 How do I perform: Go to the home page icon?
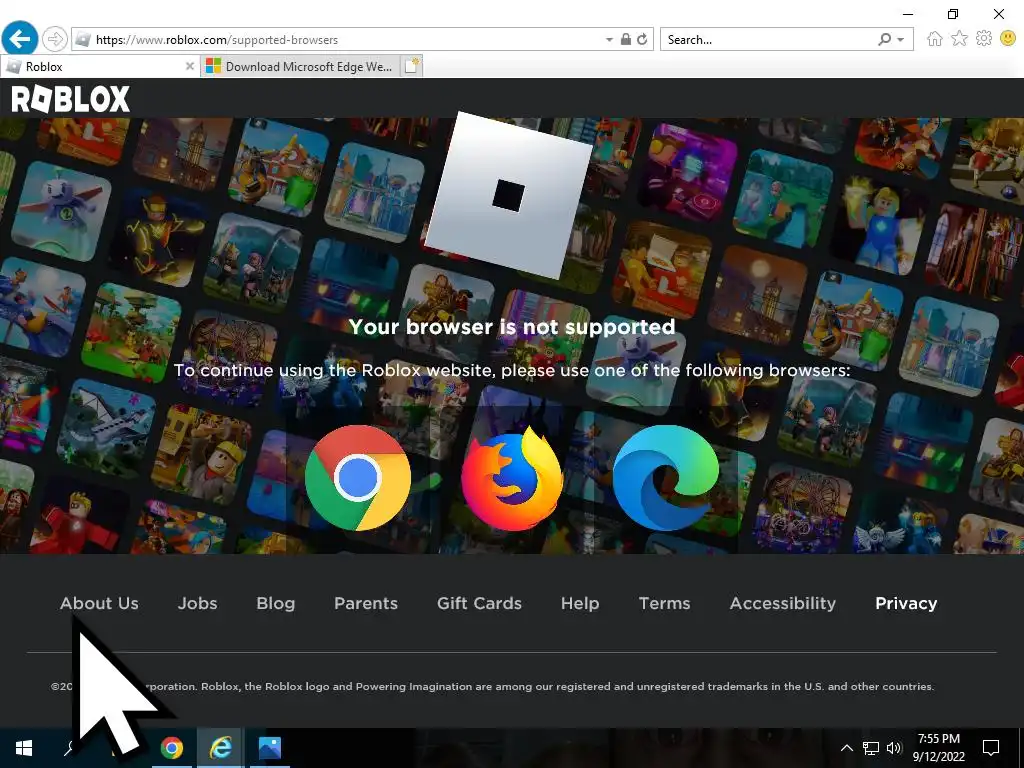coord(935,39)
